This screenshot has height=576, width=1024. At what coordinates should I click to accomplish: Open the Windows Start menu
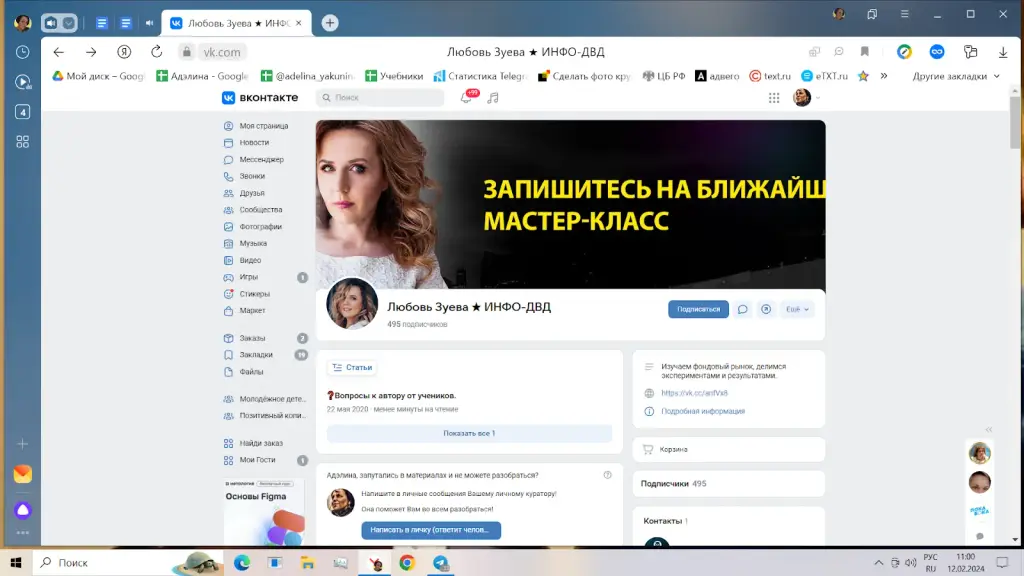(16, 563)
